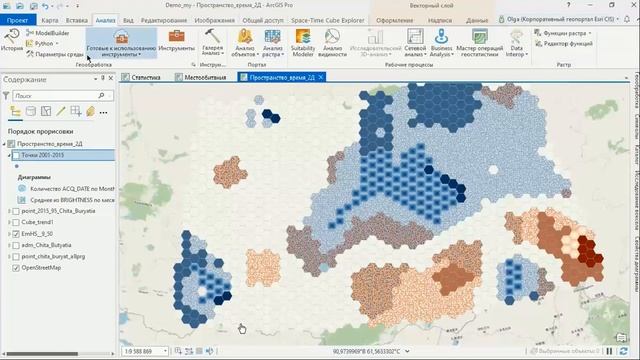Open Olga sign-in account dropdown

[x=558, y=19]
